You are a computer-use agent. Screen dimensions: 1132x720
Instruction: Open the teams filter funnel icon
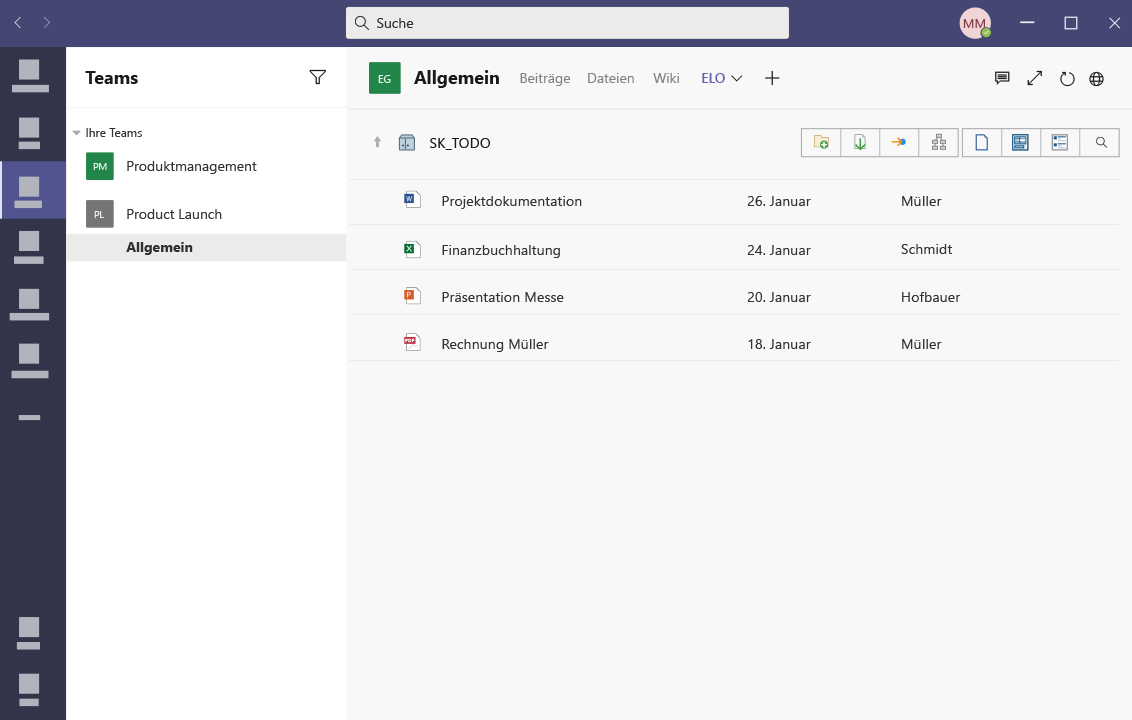tap(318, 77)
